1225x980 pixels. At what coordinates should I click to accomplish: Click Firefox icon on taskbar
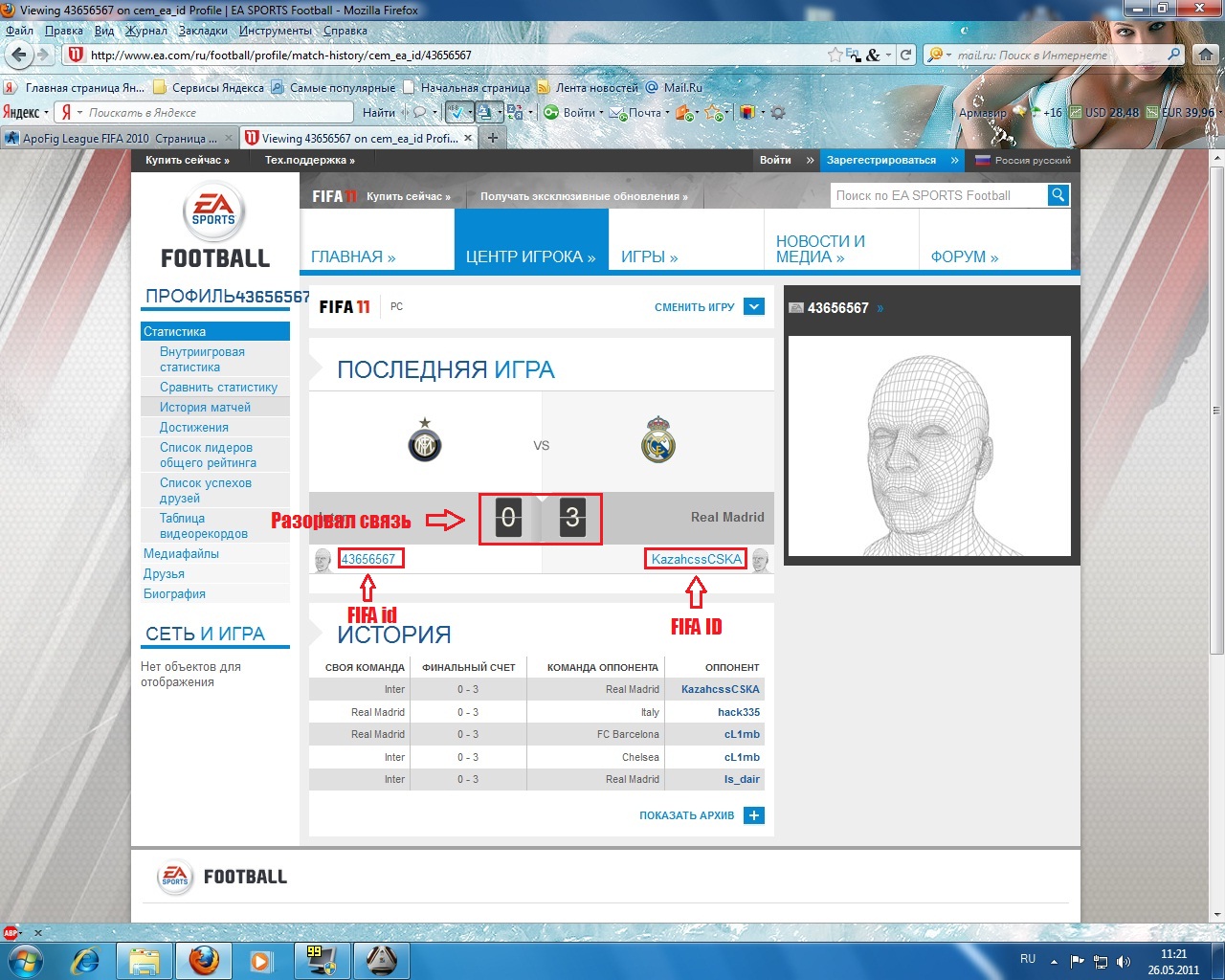pos(203,960)
